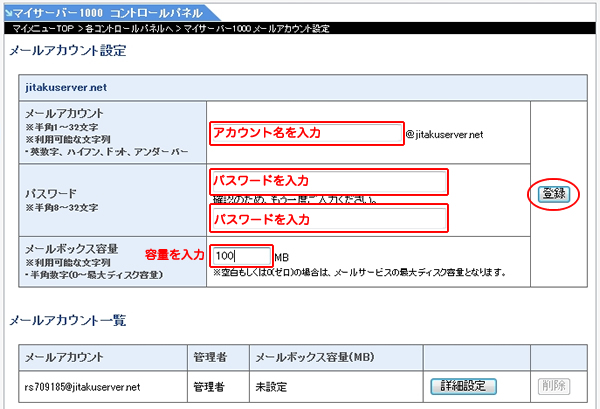Open the マイメニューTOP breadcrumb link

point(44,28)
